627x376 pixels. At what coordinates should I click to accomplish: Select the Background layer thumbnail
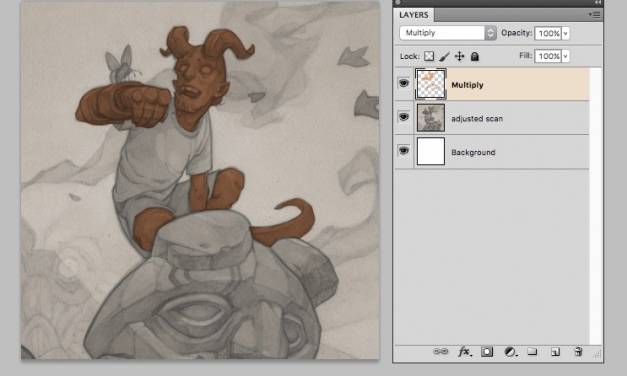point(431,151)
